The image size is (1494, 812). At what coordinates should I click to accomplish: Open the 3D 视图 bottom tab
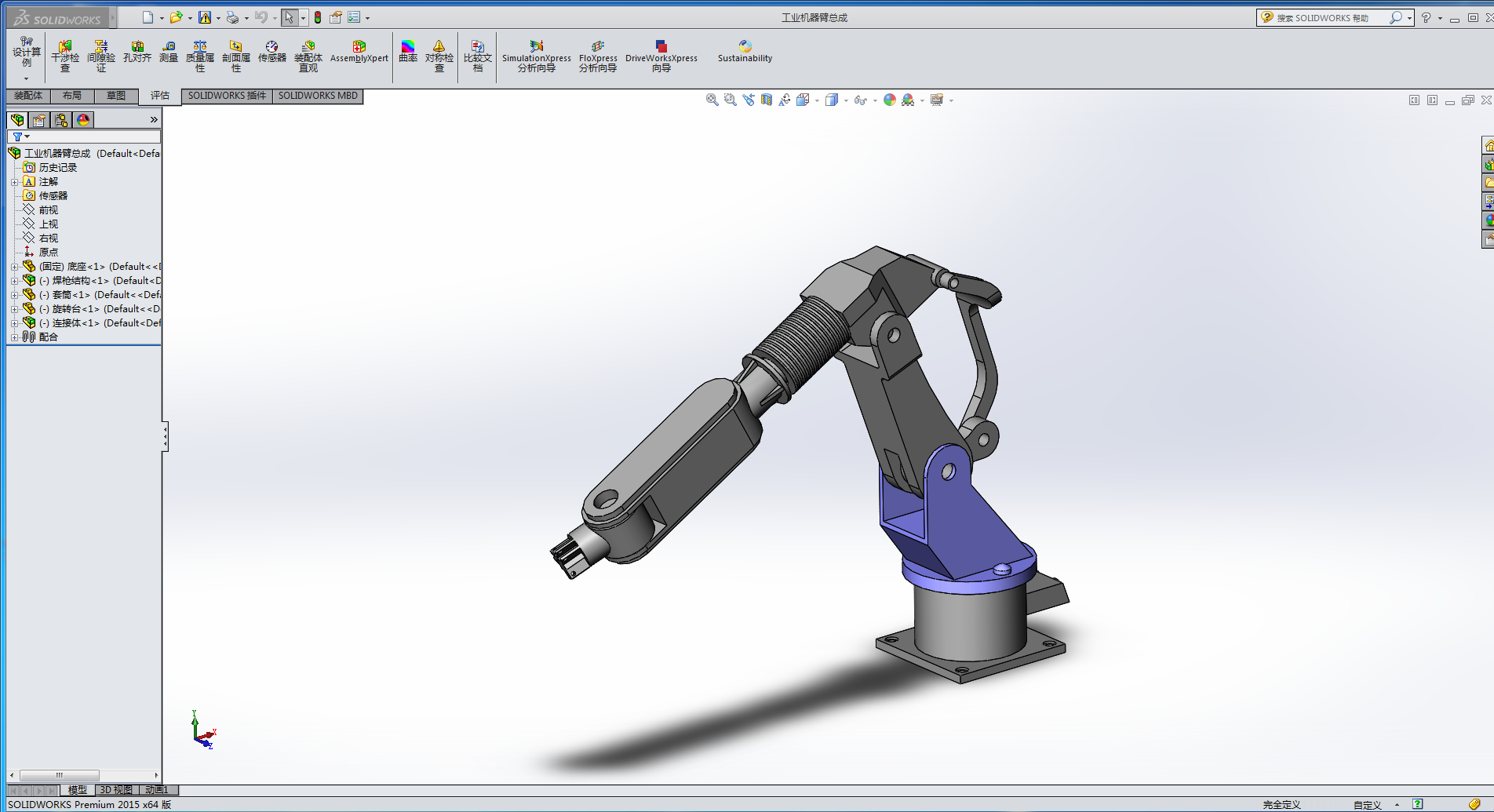(x=116, y=790)
